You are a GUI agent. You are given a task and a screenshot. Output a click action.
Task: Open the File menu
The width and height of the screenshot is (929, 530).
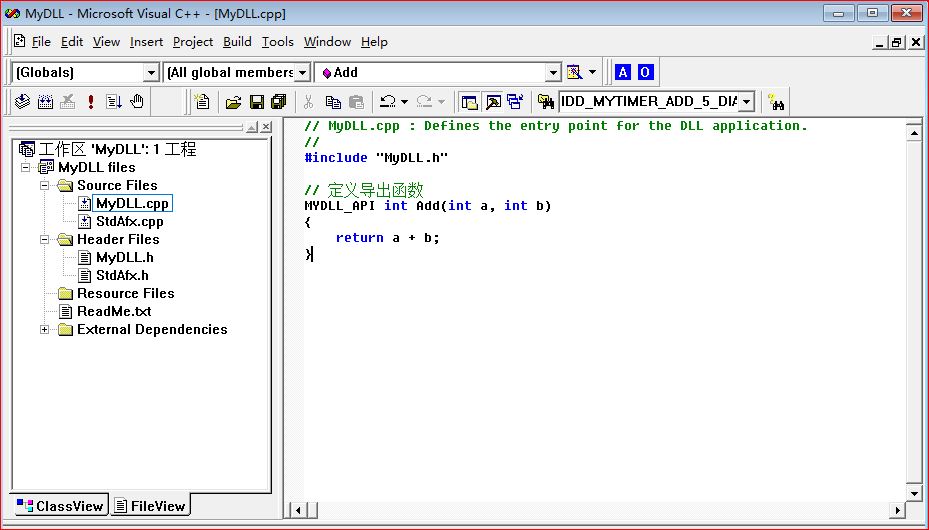click(x=41, y=41)
